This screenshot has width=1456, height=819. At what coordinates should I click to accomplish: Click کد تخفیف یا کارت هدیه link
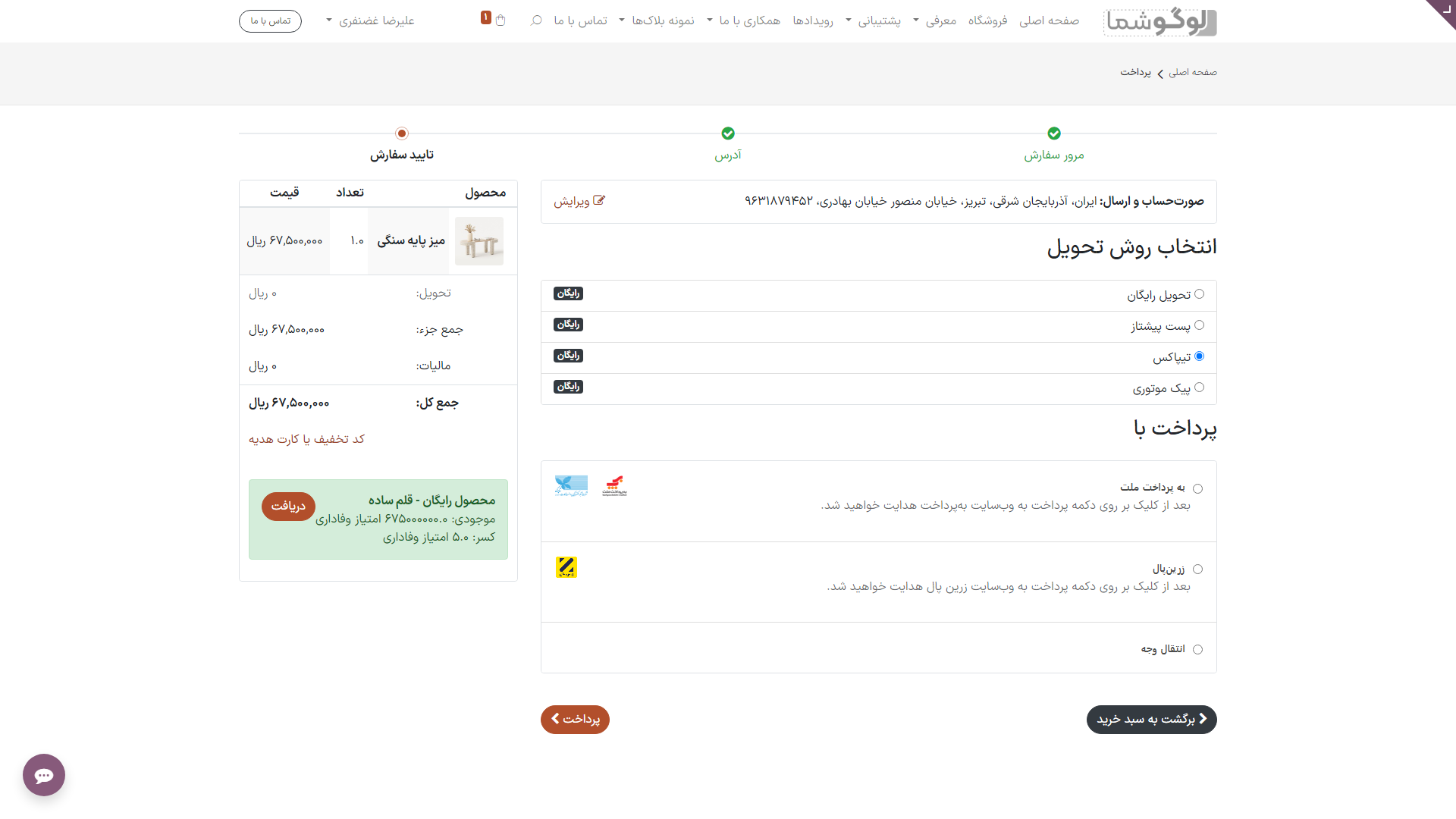click(x=306, y=439)
